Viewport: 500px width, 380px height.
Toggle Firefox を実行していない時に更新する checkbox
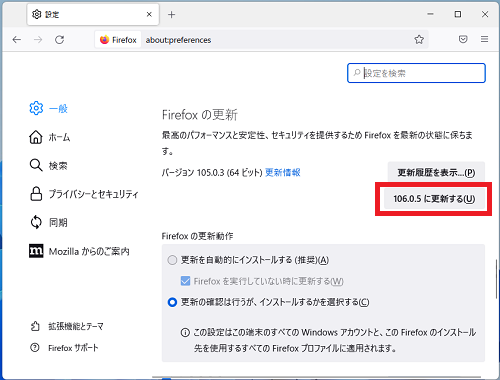click(x=185, y=281)
